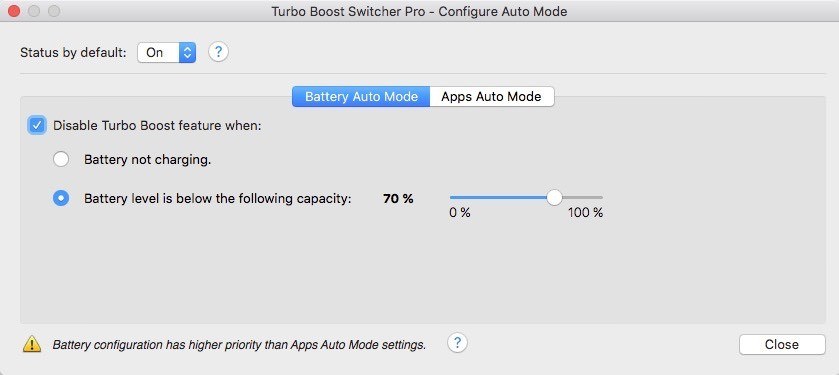Select the Battery not charging radio button
This screenshot has height=375, width=839.
61,159
